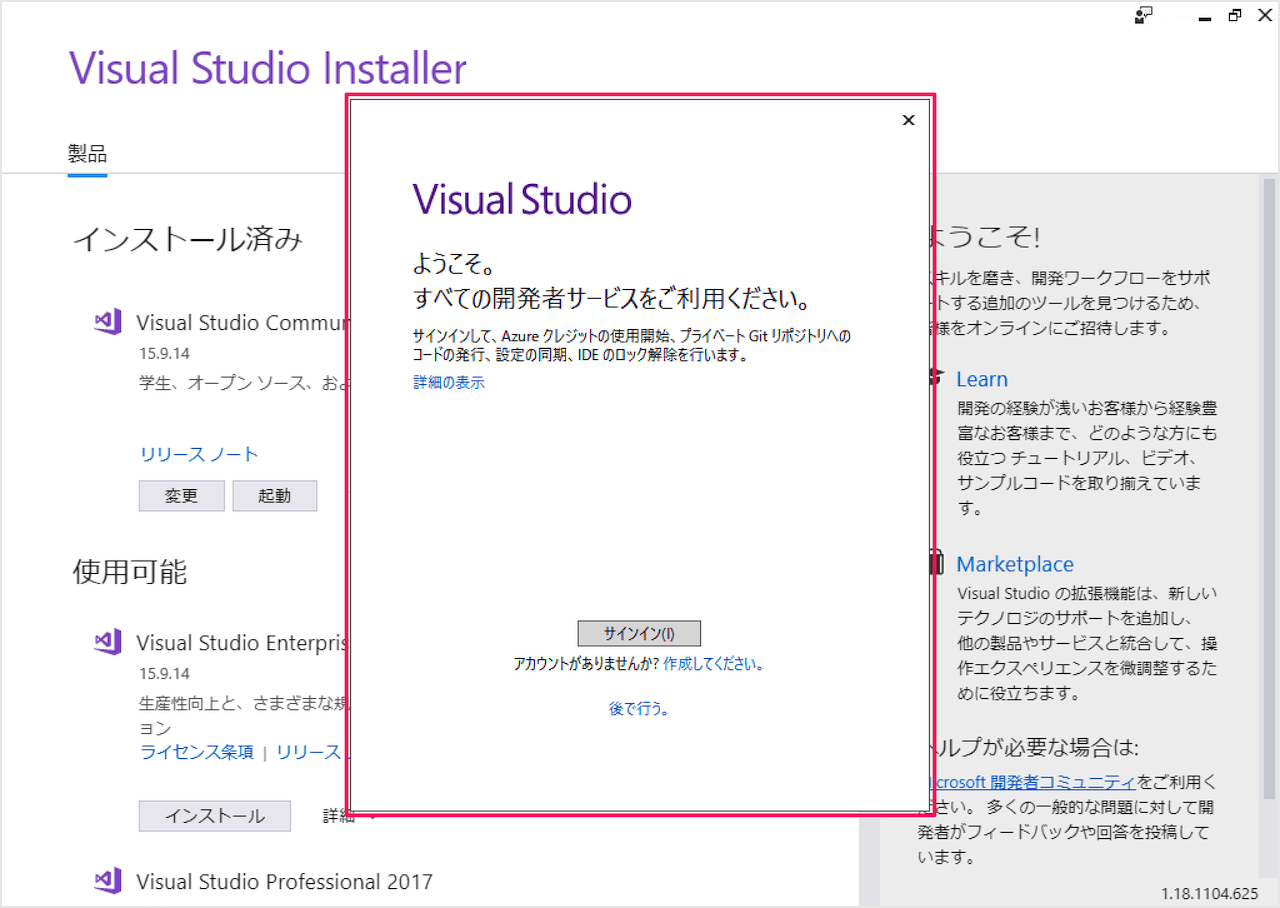Open the ライセンス条項 link for Enterprise

click(197, 752)
